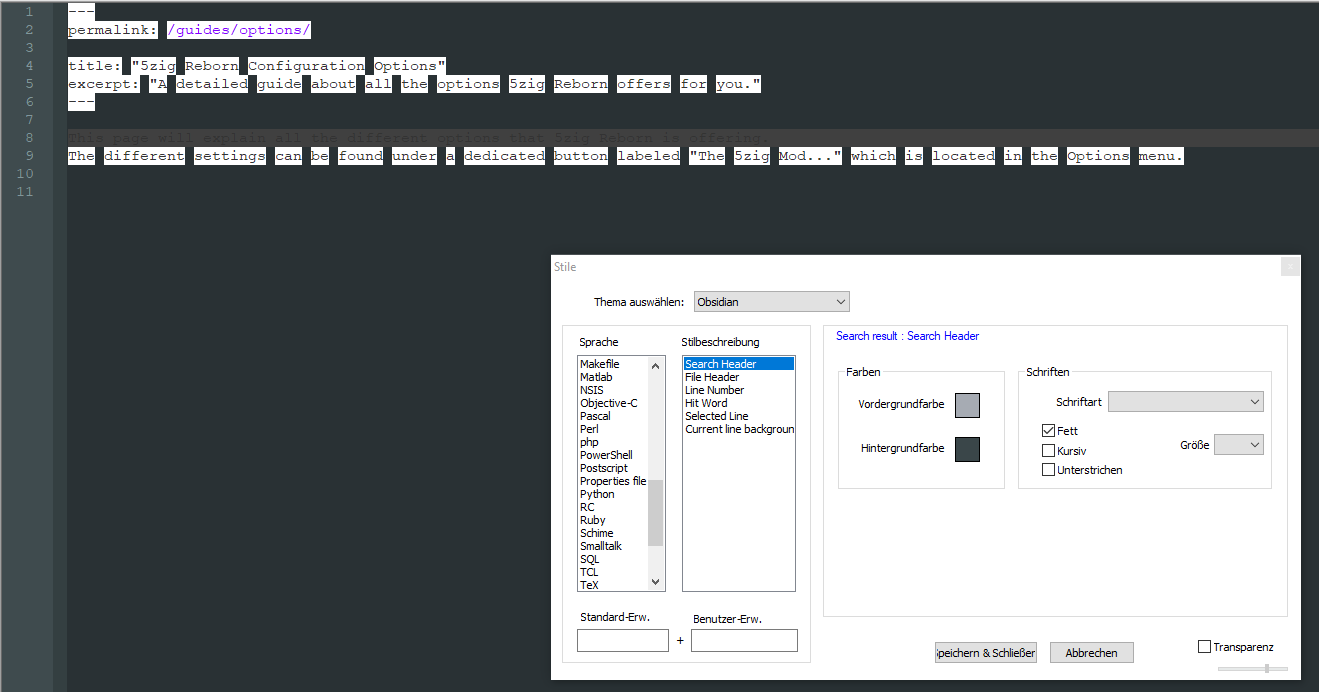The image size is (1319, 692).
Task: Open the Thema auswählen dropdown
Action: [x=771, y=301]
